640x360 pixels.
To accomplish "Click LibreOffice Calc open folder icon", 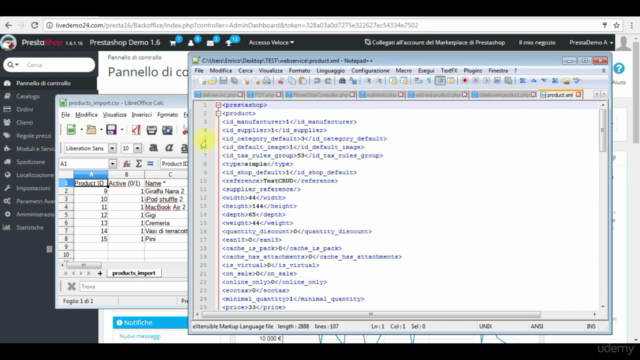I will click(x=91, y=130).
